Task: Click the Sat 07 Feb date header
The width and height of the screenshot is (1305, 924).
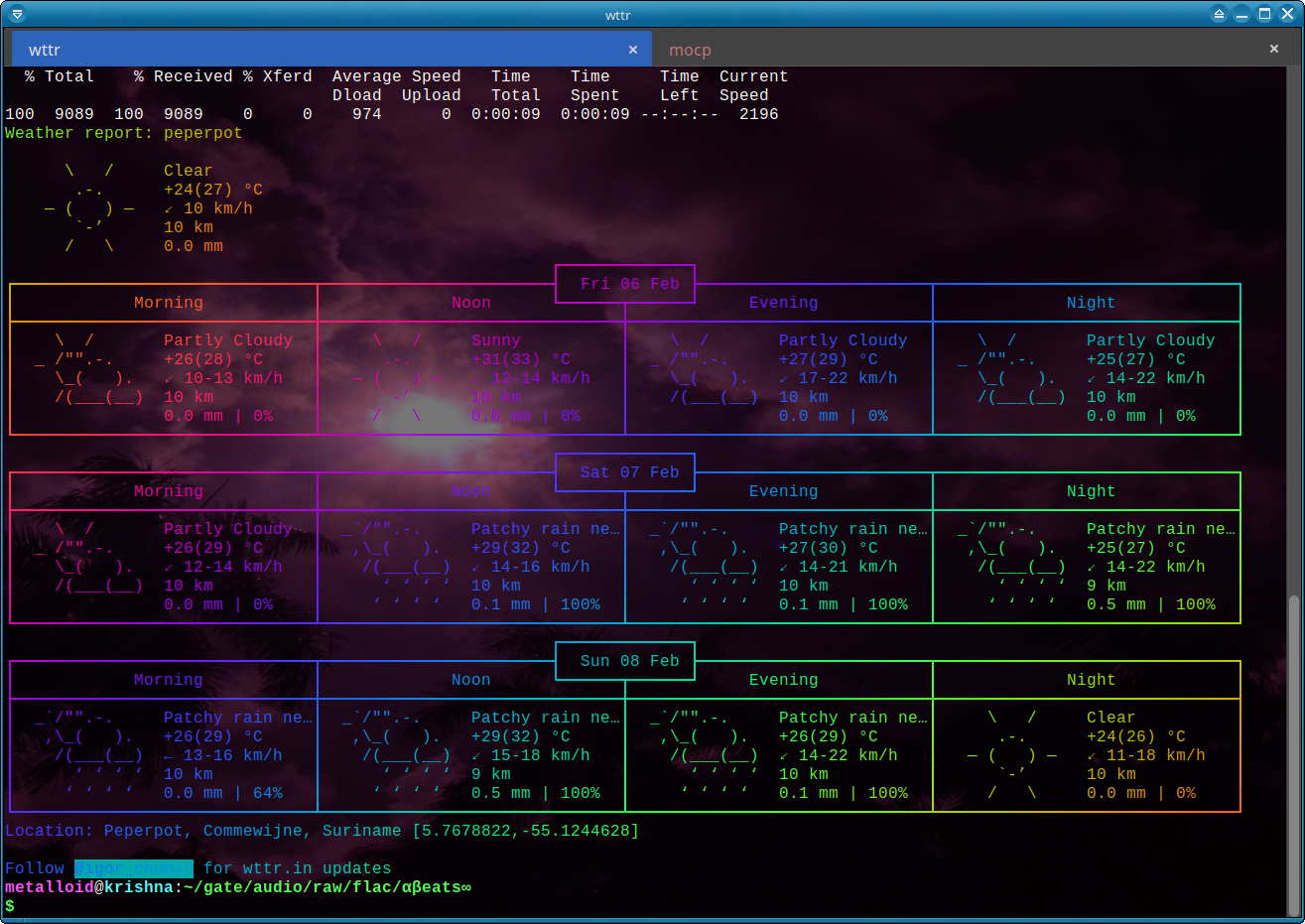Action: 629,472
